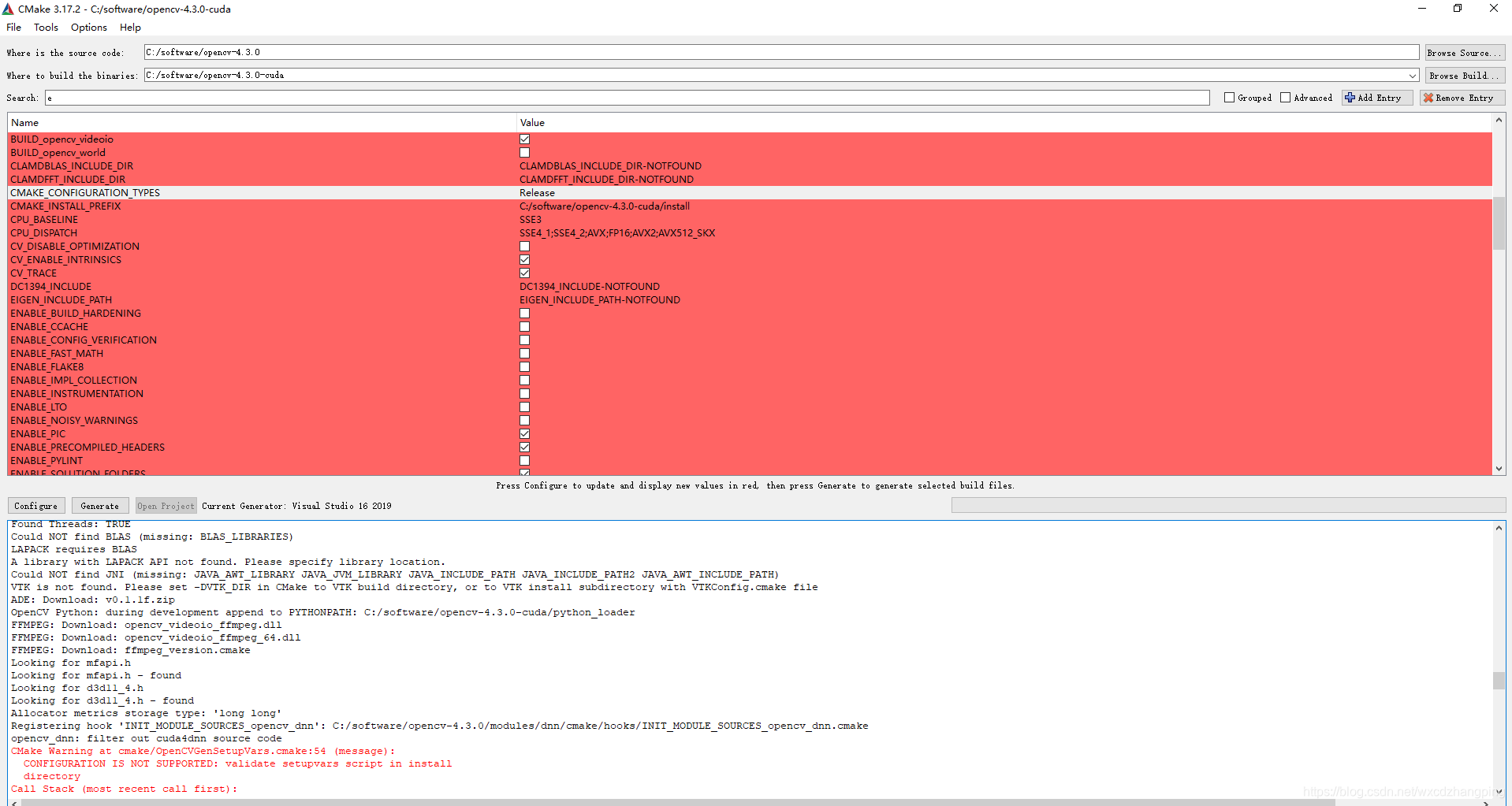1512x806 pixels.
Task: Click the Release value cell
Action: [537, 193]
